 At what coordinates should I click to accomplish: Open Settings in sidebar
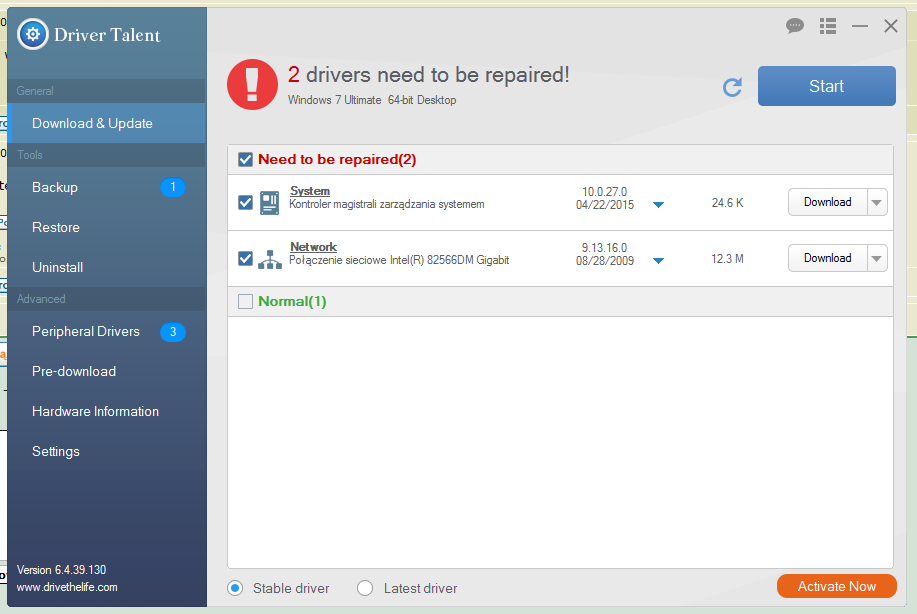[106, 451]
